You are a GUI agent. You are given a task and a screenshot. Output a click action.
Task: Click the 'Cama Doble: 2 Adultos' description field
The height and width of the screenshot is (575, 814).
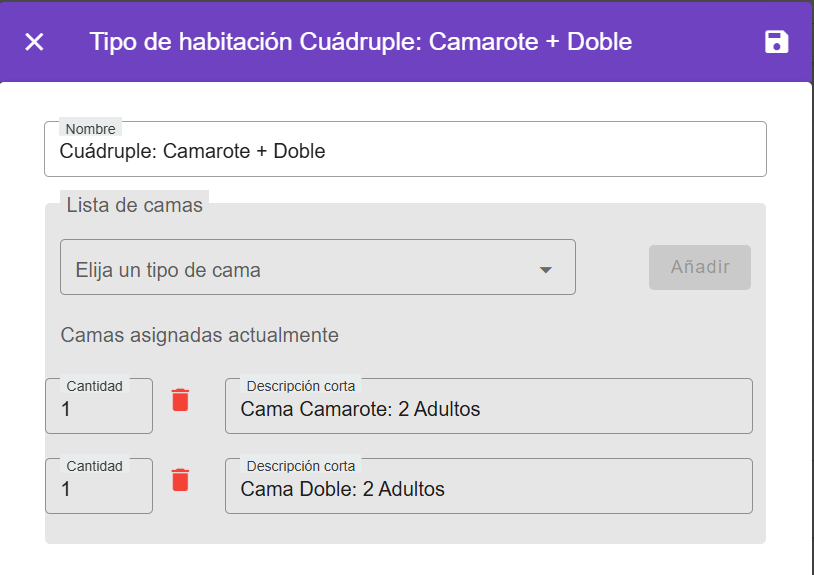pos(488,489)
